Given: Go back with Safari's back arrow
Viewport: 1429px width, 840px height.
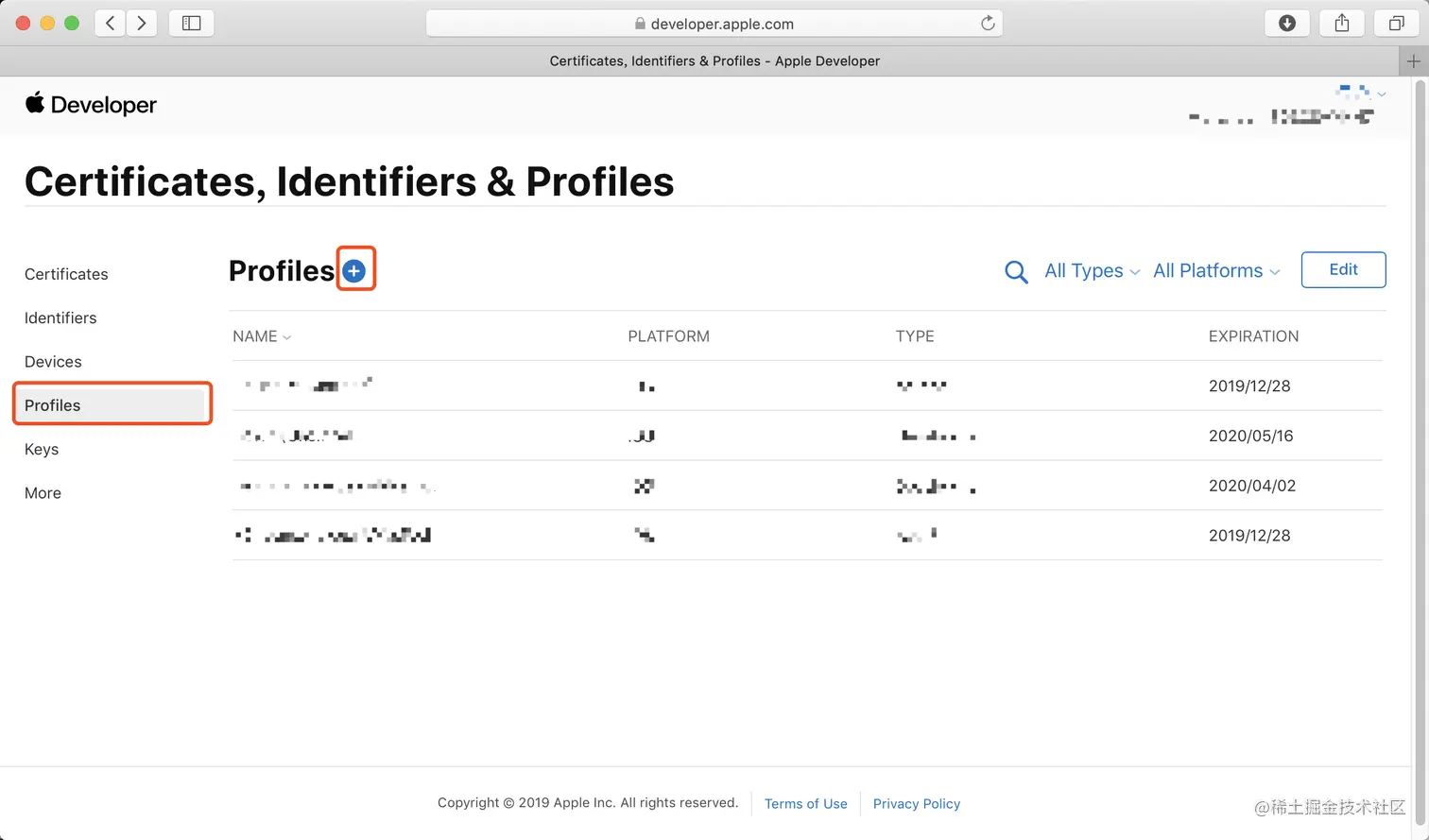Looking at the screenshot, I should pos(111,24).
